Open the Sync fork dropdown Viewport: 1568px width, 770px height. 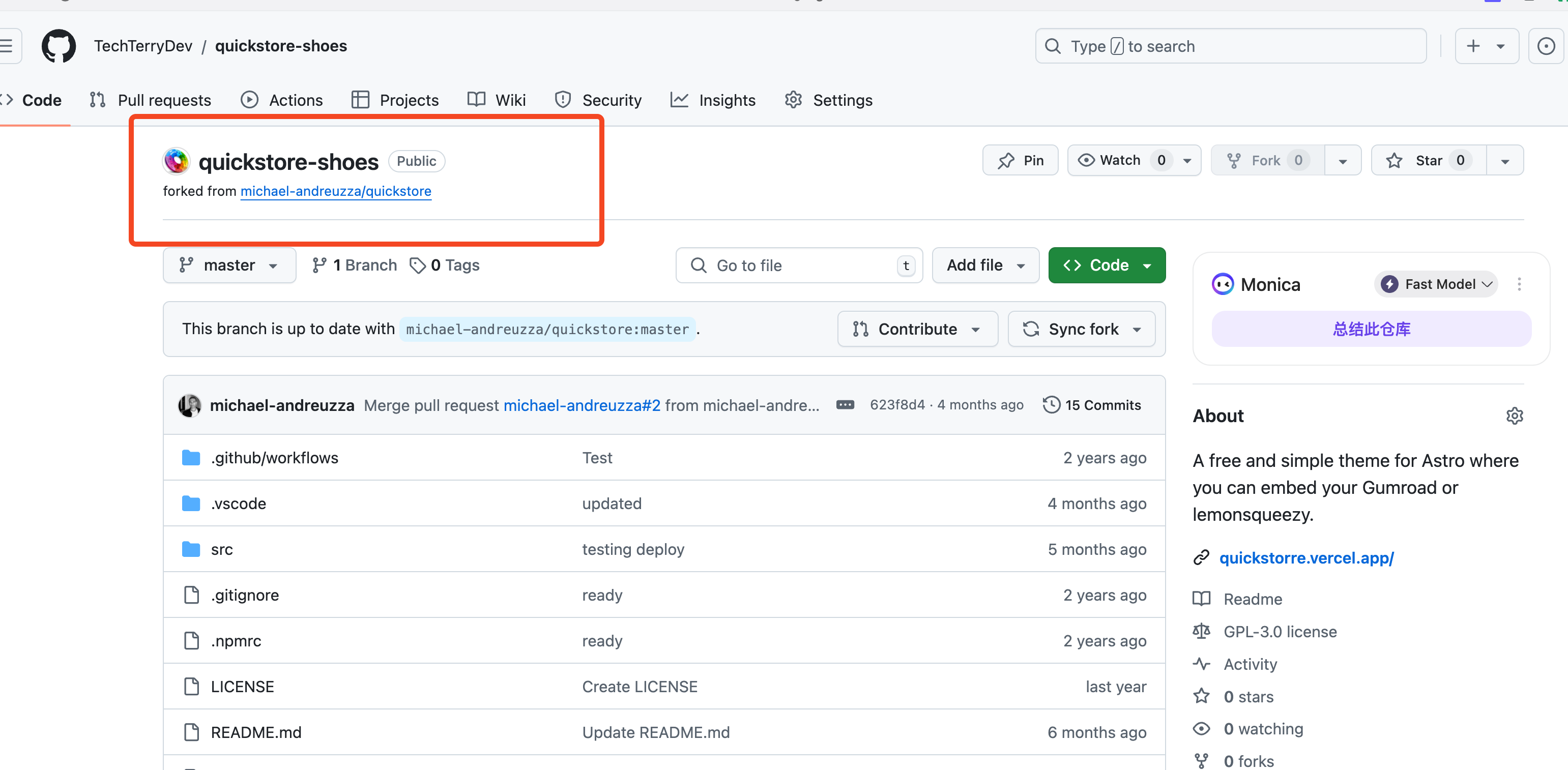point(1082,329)
